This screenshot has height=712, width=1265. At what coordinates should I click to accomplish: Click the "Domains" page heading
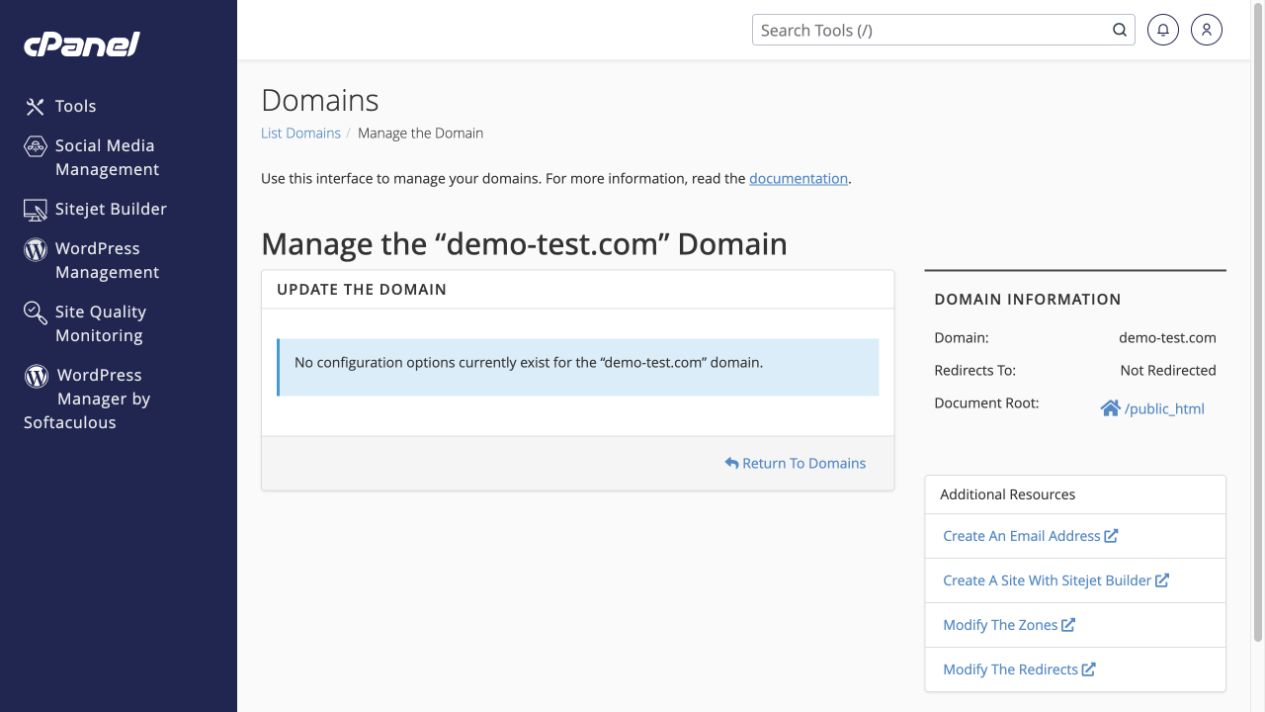320,100
